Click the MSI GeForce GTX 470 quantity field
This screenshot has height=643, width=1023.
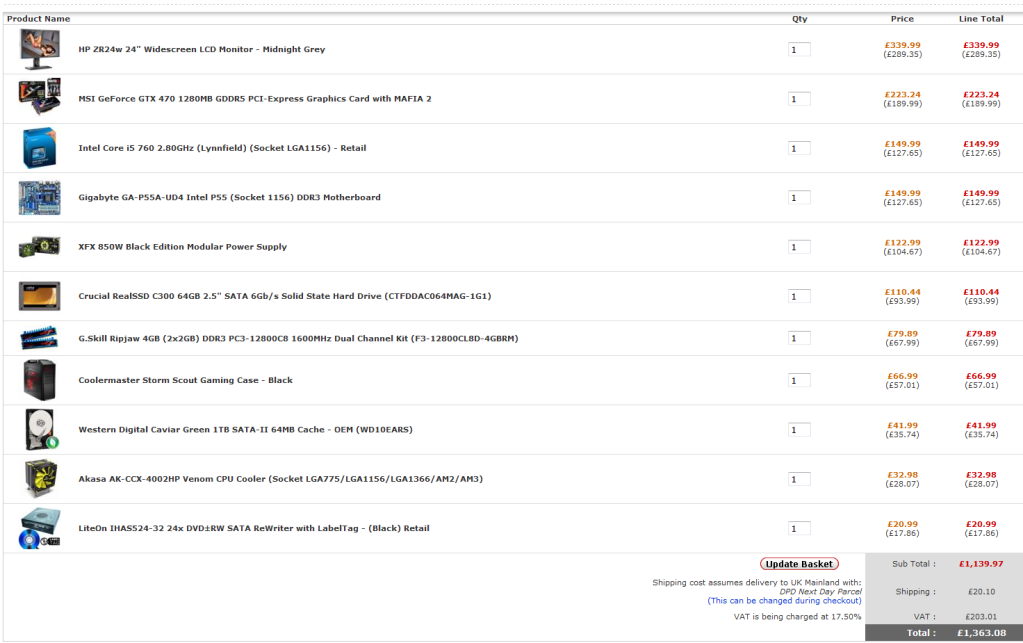pos(799,99)
